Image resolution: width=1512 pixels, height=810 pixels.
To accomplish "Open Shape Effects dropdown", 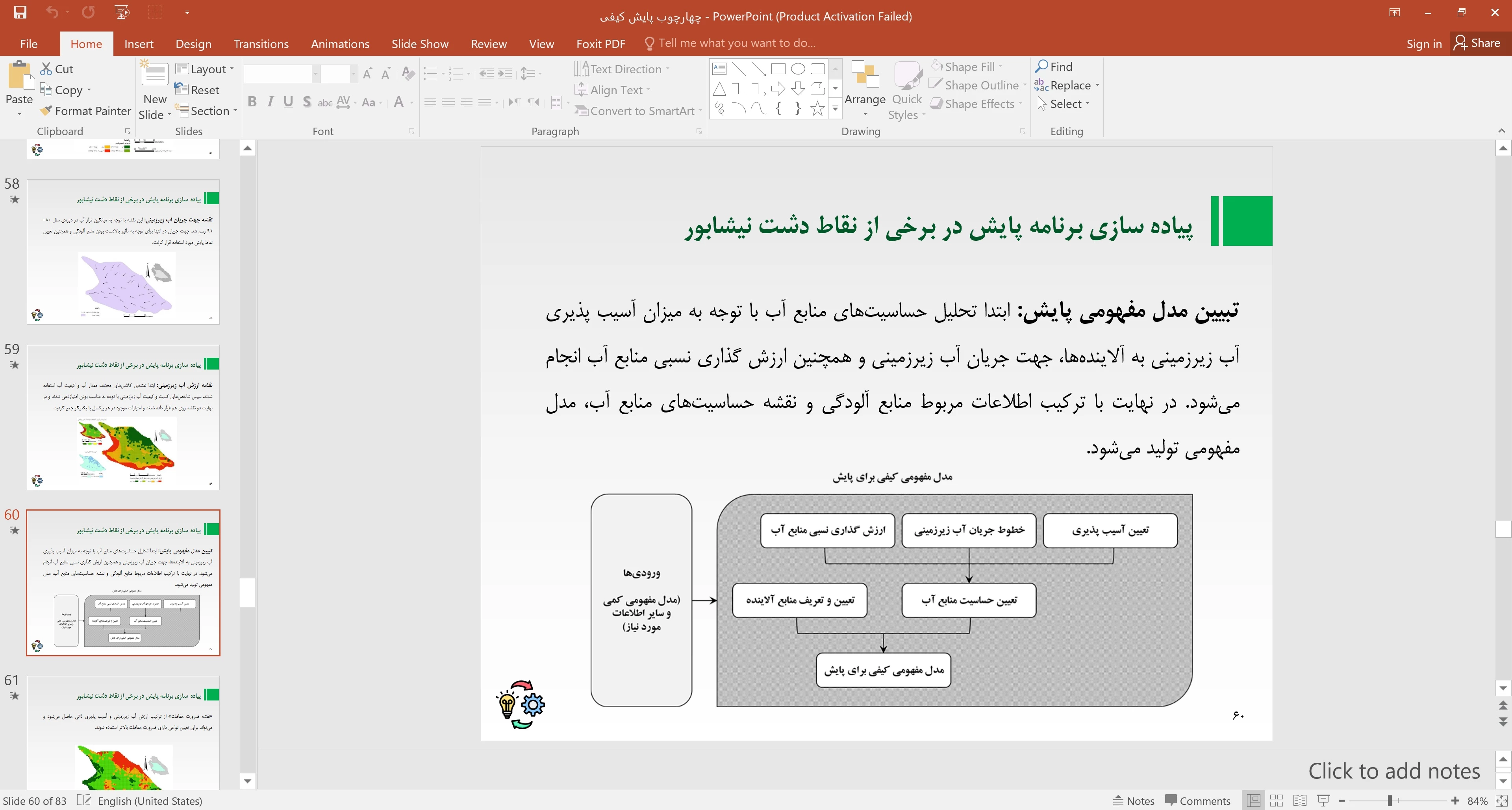I will coord(976,104).
